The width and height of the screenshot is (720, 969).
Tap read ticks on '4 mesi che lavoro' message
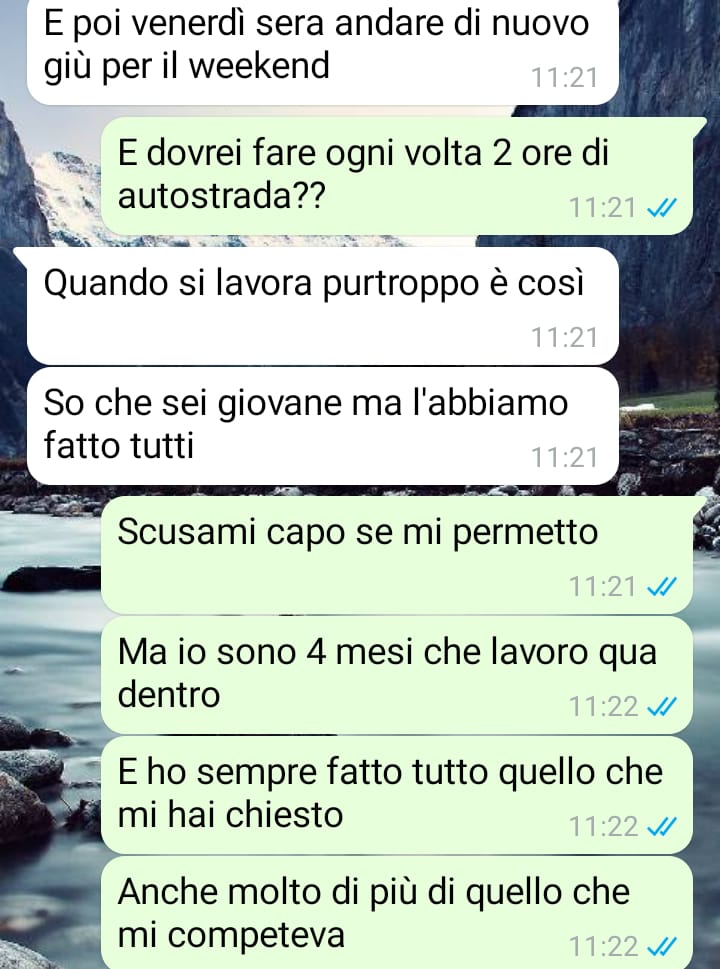pyautogui.click(x=661, y=707)
